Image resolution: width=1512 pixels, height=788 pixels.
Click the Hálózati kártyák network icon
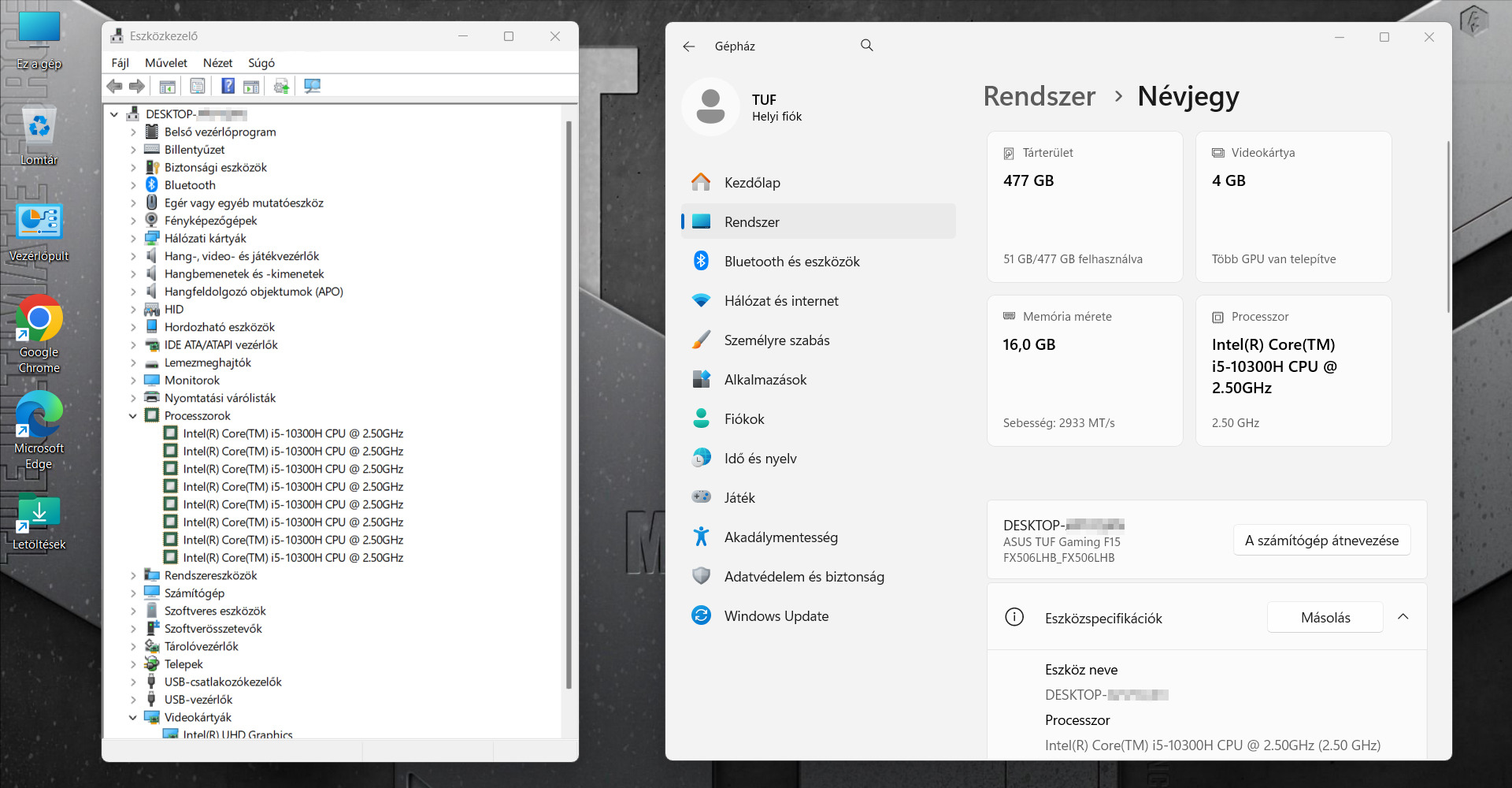(x=152, y=239)
